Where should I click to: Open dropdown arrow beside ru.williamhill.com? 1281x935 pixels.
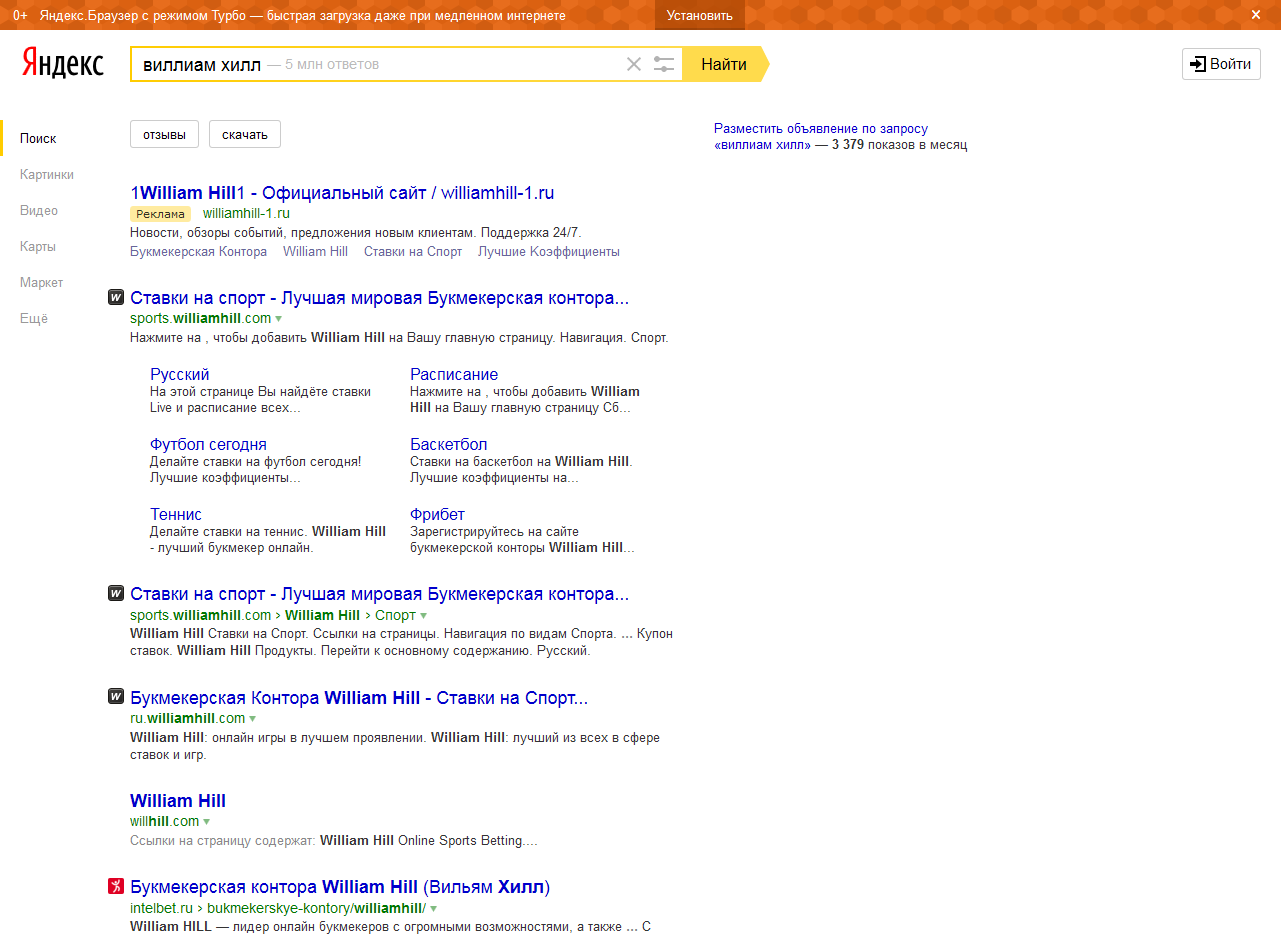click(x=253, y=719)
